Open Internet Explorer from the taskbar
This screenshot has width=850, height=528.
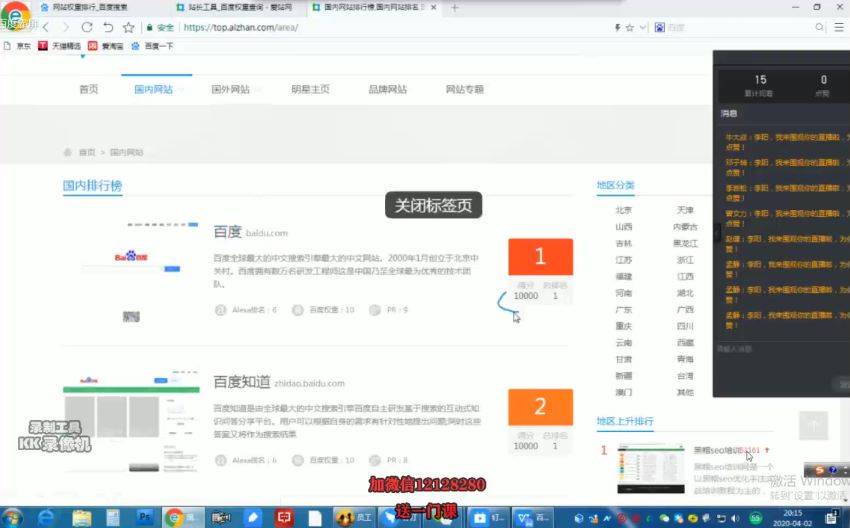tap(46, 518)
